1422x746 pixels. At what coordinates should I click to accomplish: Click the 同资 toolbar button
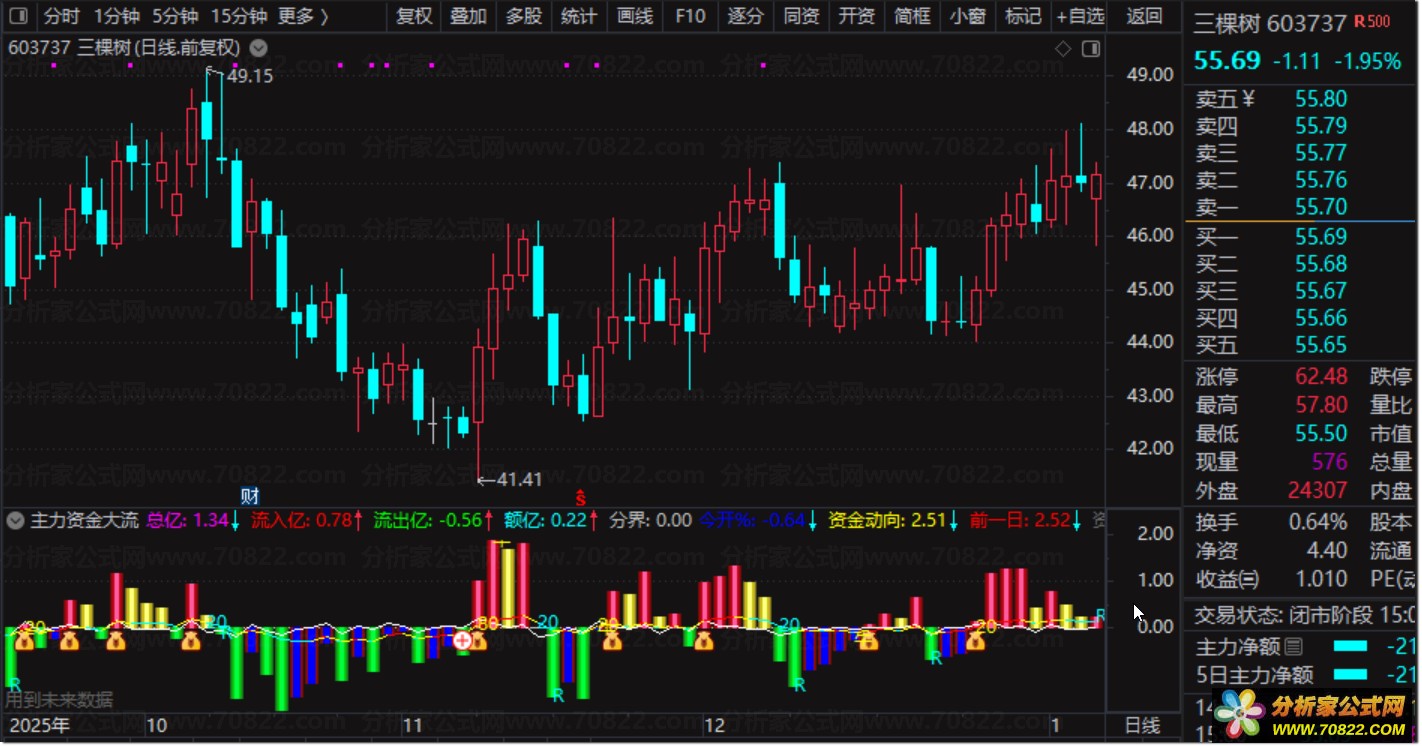(x=801, y=16)
